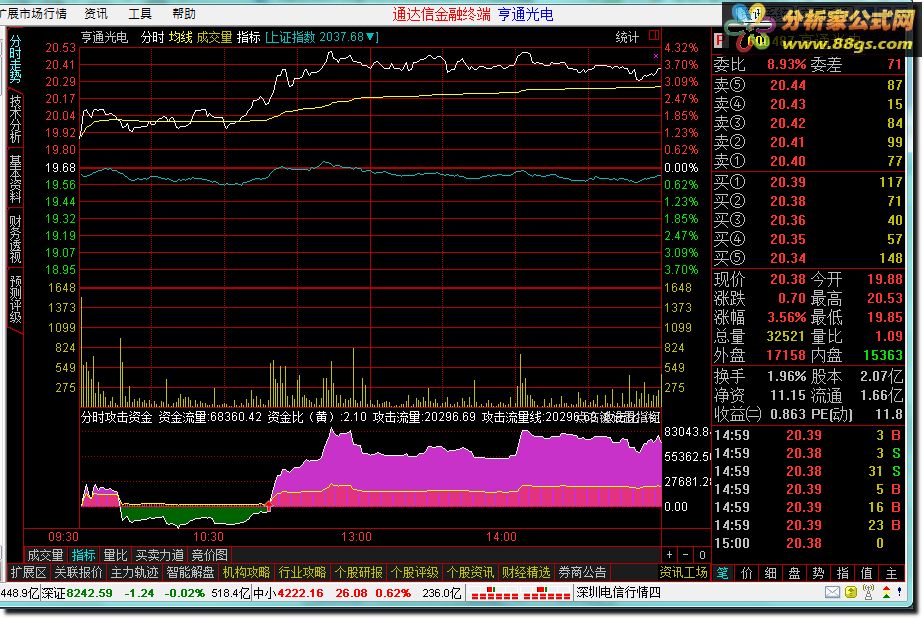Click the 卖⑤ price 20.44
Image resolution: width=924 pixels, height=619 pixels.
[x=788, y=85]
